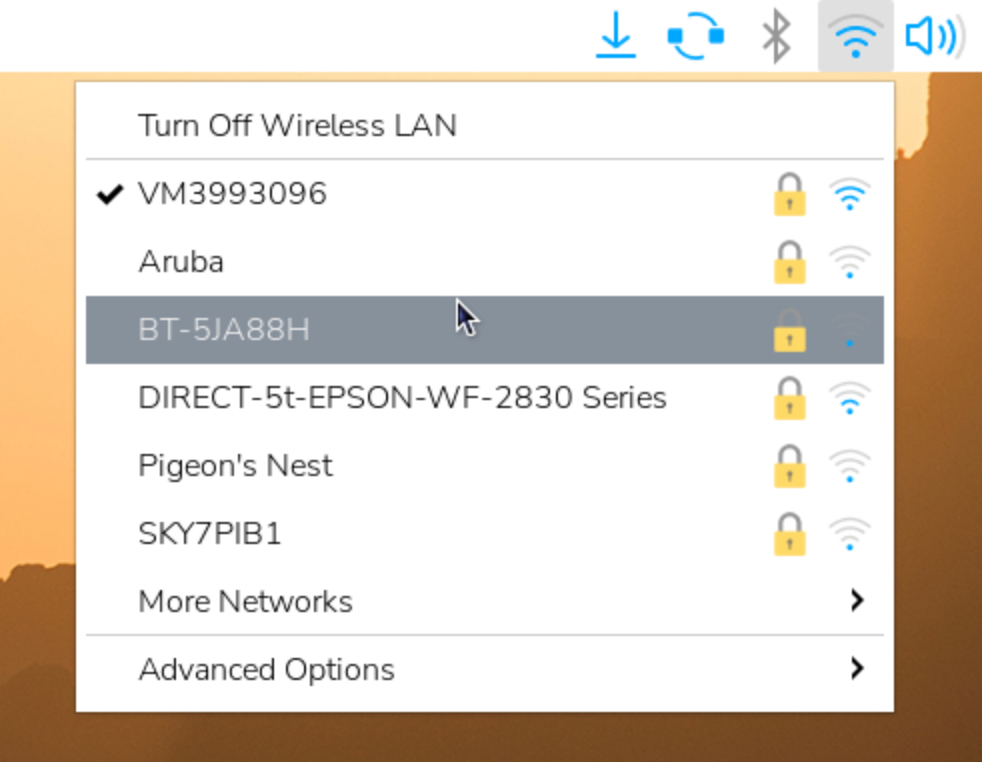This screenshot has width=982, height=762.
Task: Open the network connection tray icon
Action: [695, 36]
